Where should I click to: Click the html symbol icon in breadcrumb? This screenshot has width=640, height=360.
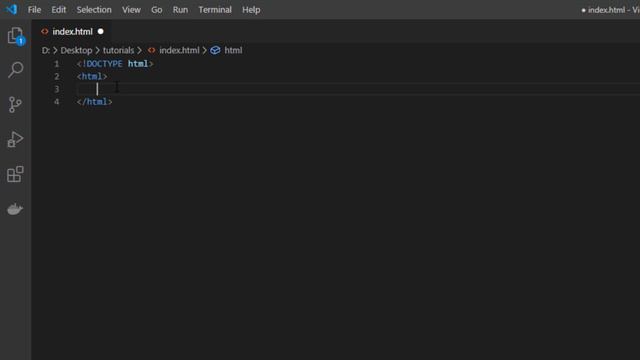coord(215,50)
